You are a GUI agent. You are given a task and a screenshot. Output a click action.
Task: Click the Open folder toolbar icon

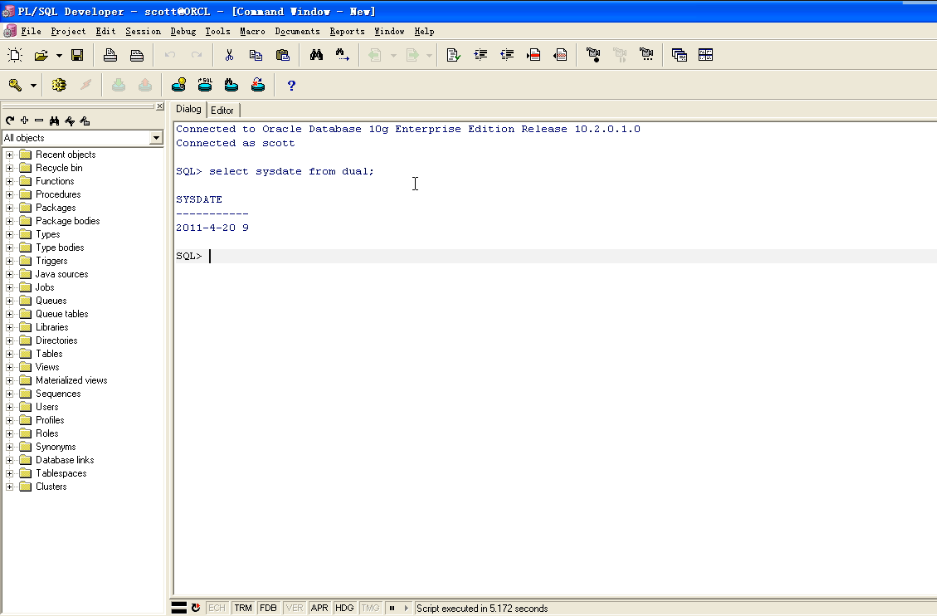click(x=41, y=55)
